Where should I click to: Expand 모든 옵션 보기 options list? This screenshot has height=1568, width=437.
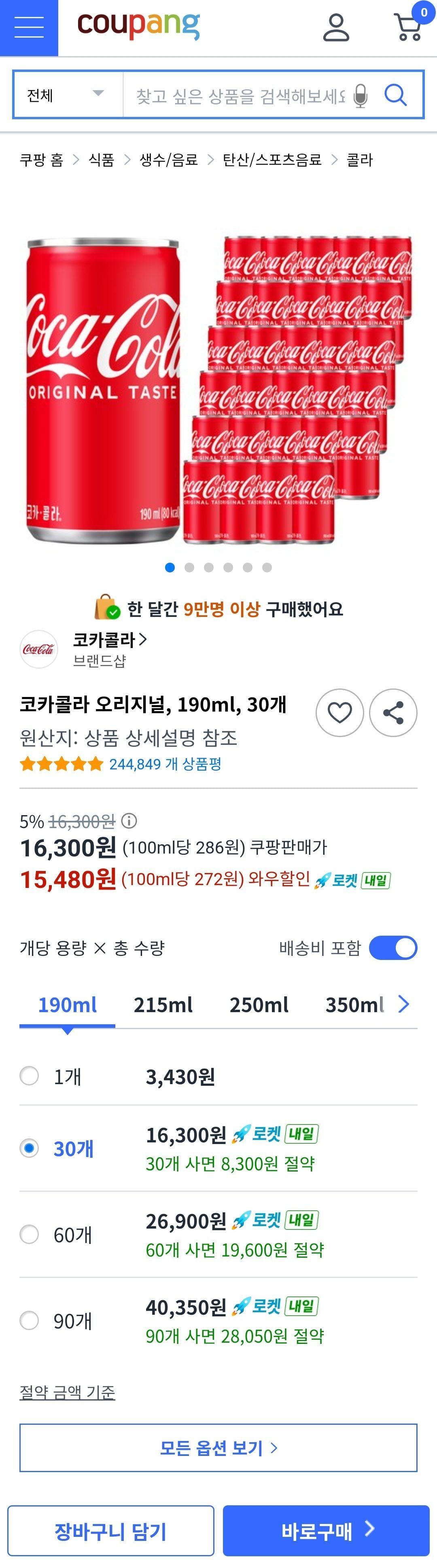tap(218, 1448)
